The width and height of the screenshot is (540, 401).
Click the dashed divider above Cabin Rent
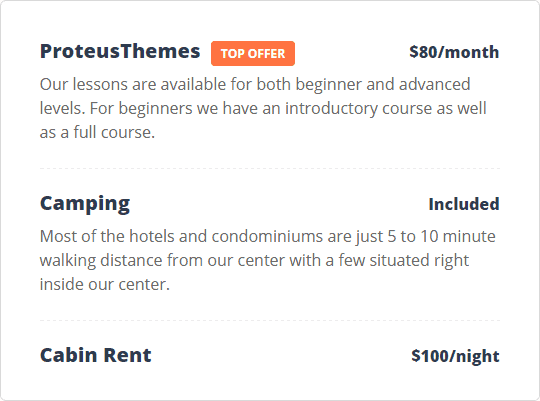tap(270, 320)
